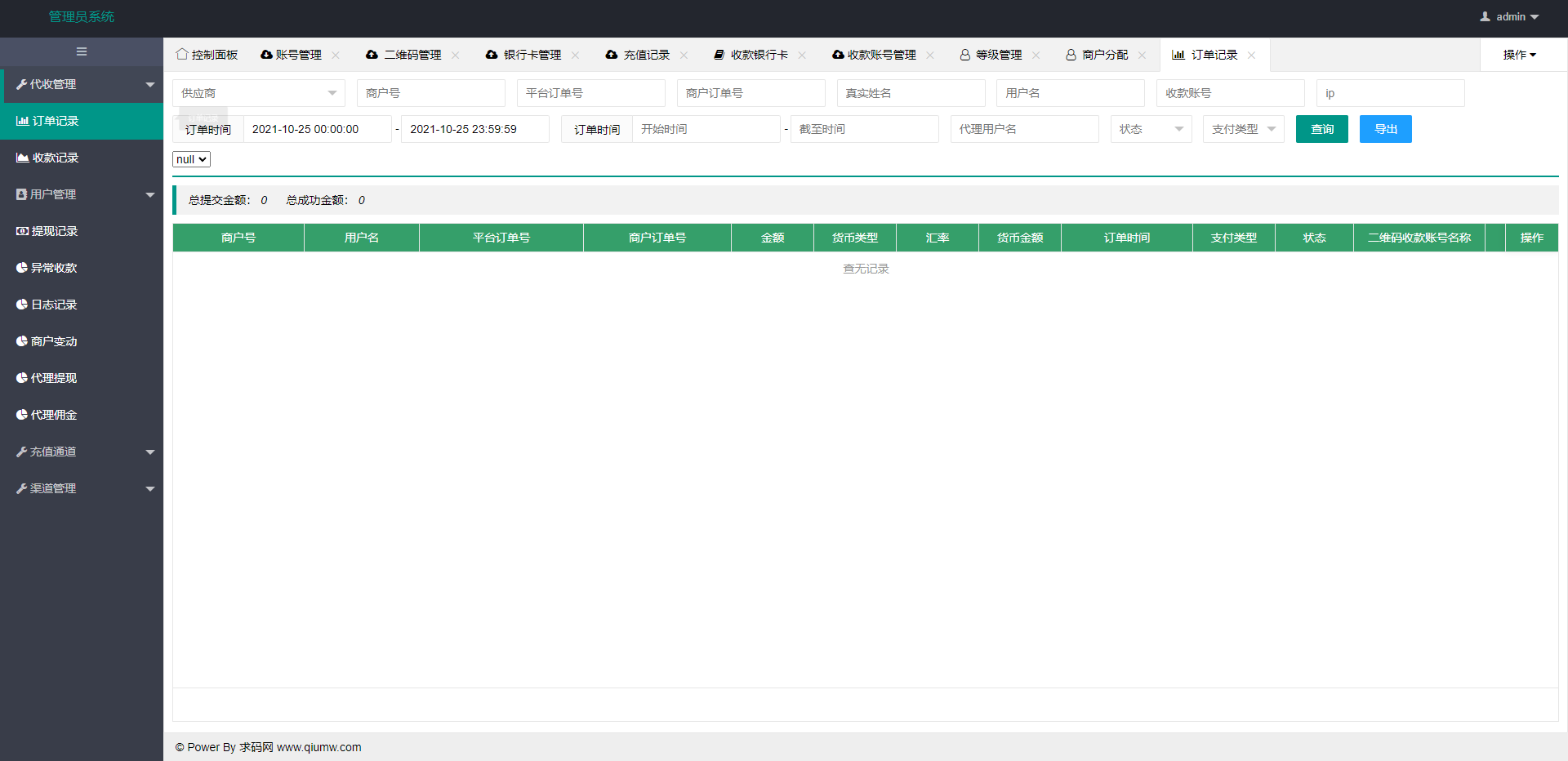Click the 截至时间 date field

(865, 129)
